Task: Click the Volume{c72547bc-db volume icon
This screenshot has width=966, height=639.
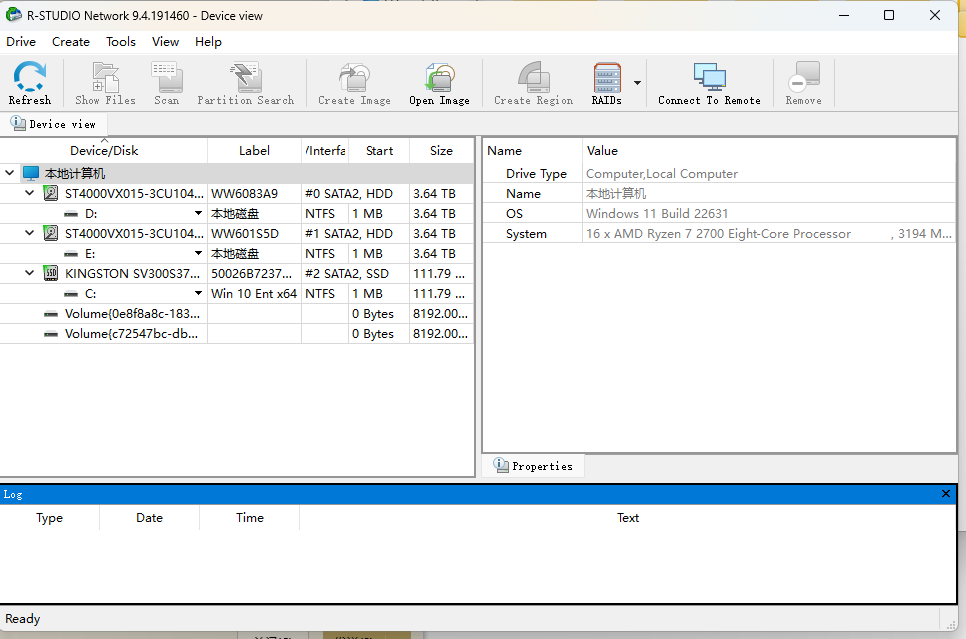Action: pyautogui.click(x=51, y=334)
